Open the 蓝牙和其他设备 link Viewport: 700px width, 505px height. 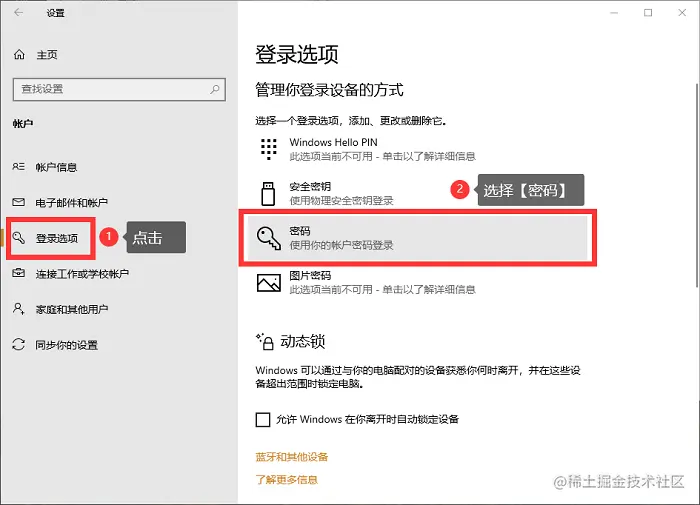click(292, 457)
